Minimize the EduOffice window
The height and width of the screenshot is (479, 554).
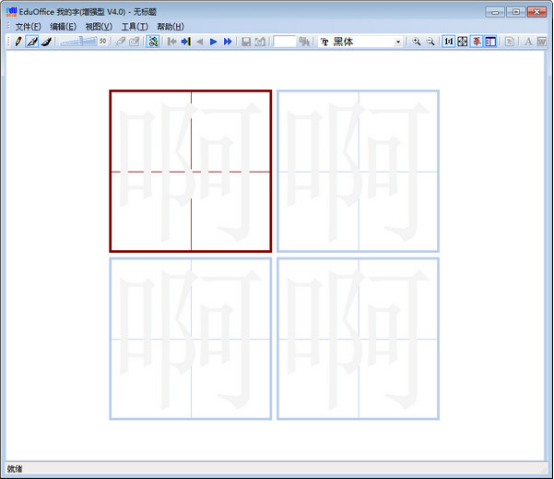coord(495,12)
